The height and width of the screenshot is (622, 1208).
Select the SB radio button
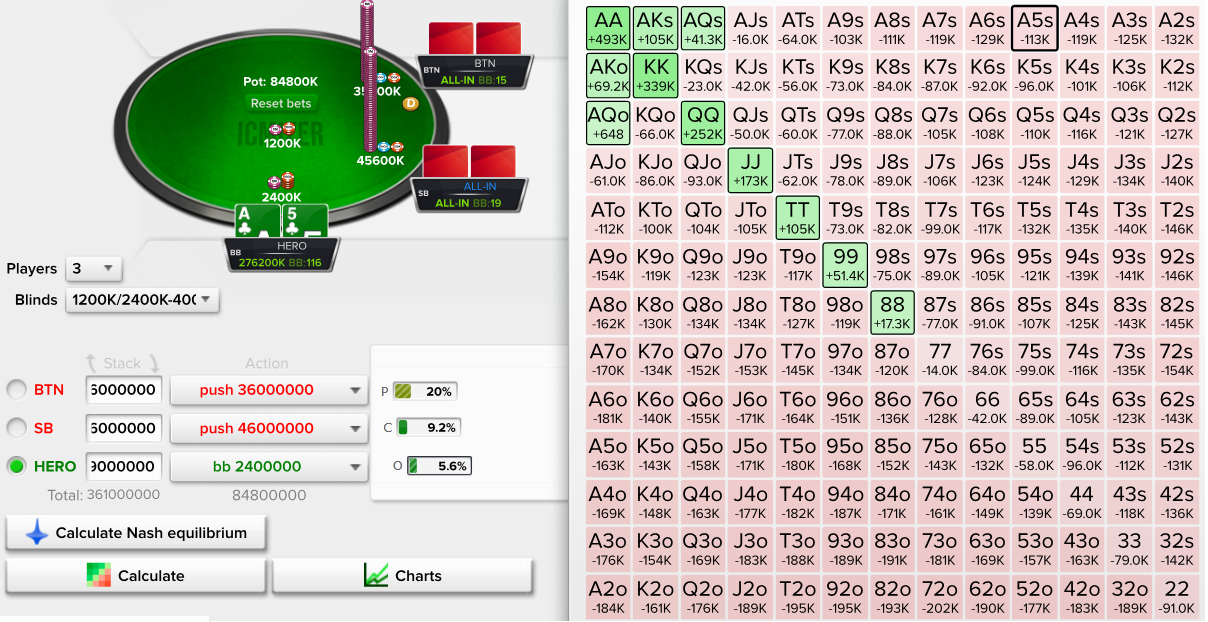point(17,428)
